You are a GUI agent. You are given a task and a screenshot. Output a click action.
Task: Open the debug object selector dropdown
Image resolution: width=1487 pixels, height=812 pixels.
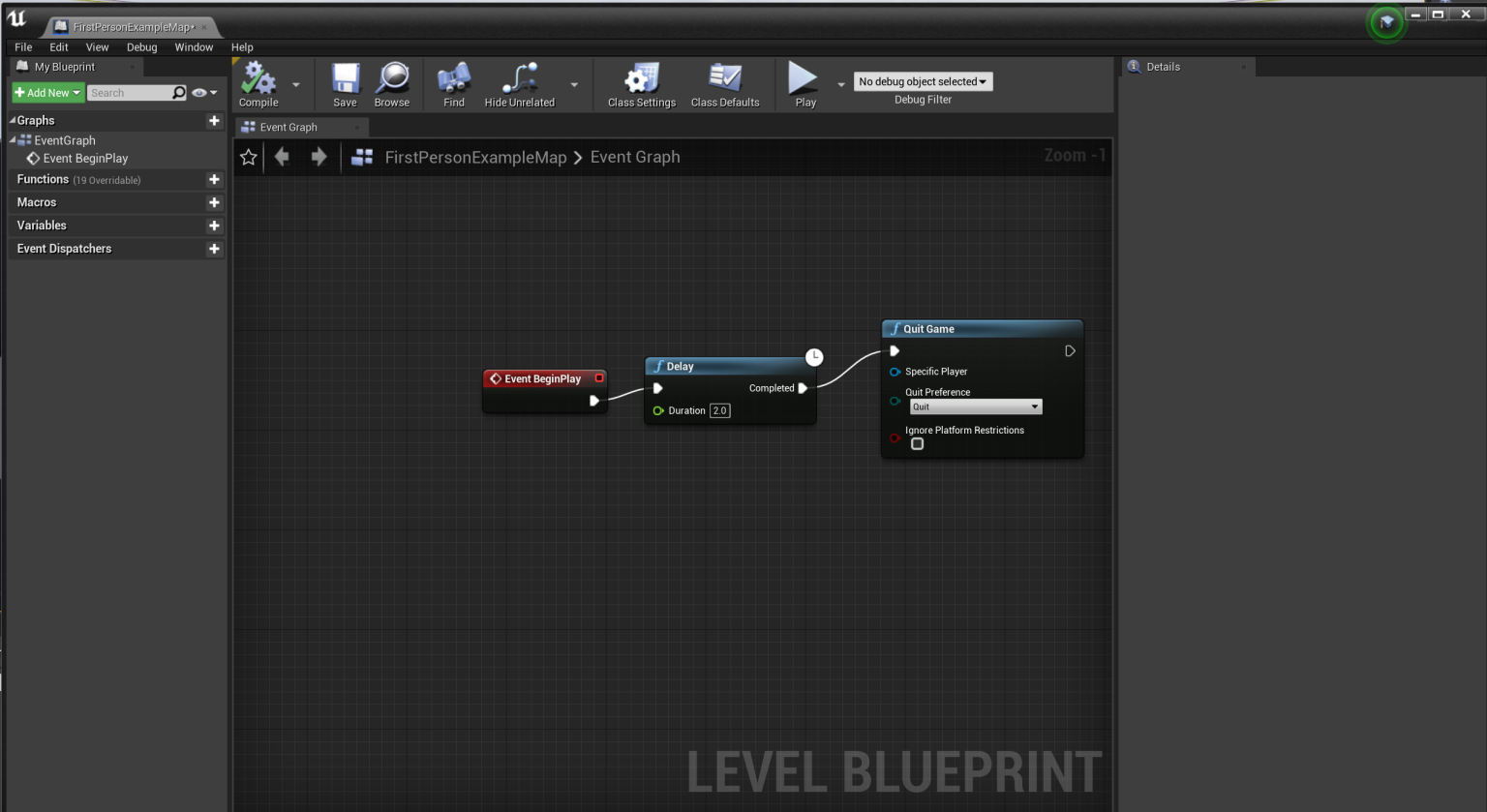pos(923,82)
